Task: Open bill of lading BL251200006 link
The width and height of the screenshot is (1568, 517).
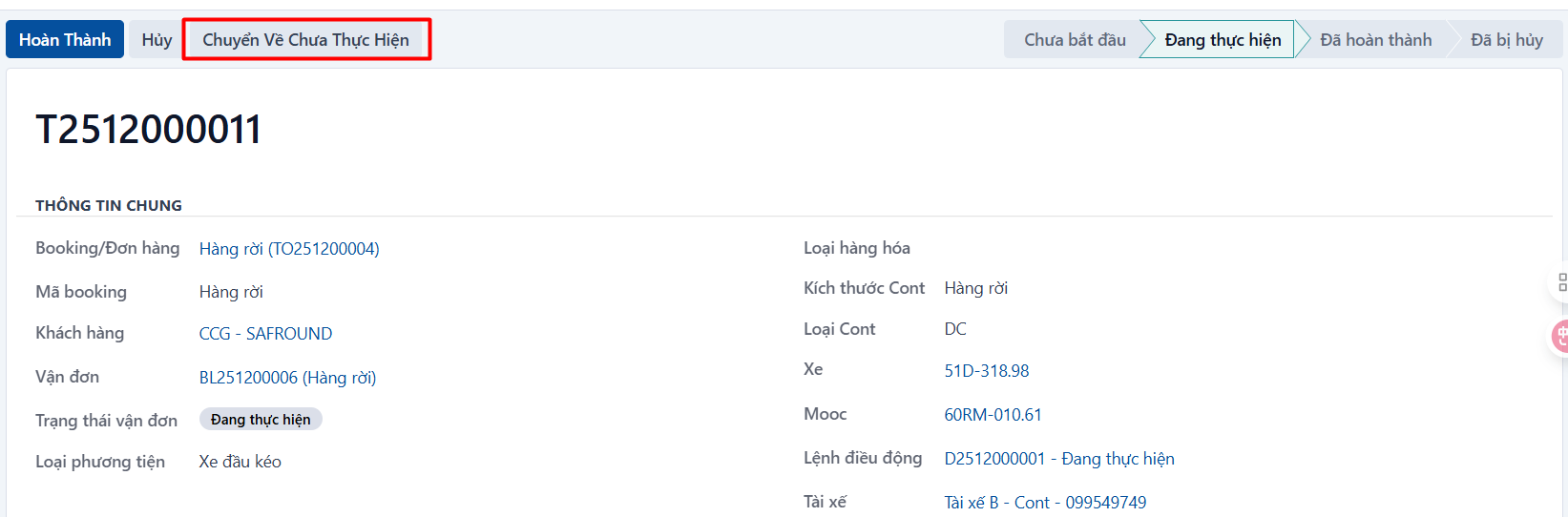Action: pos(287,378)
